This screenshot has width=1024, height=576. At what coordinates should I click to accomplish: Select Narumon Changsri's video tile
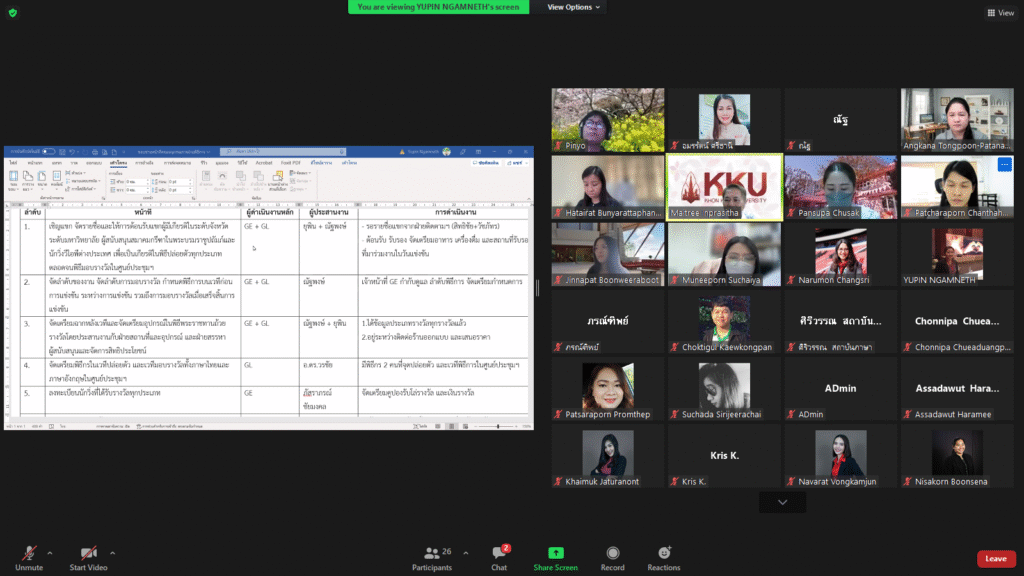coord(840,254)
